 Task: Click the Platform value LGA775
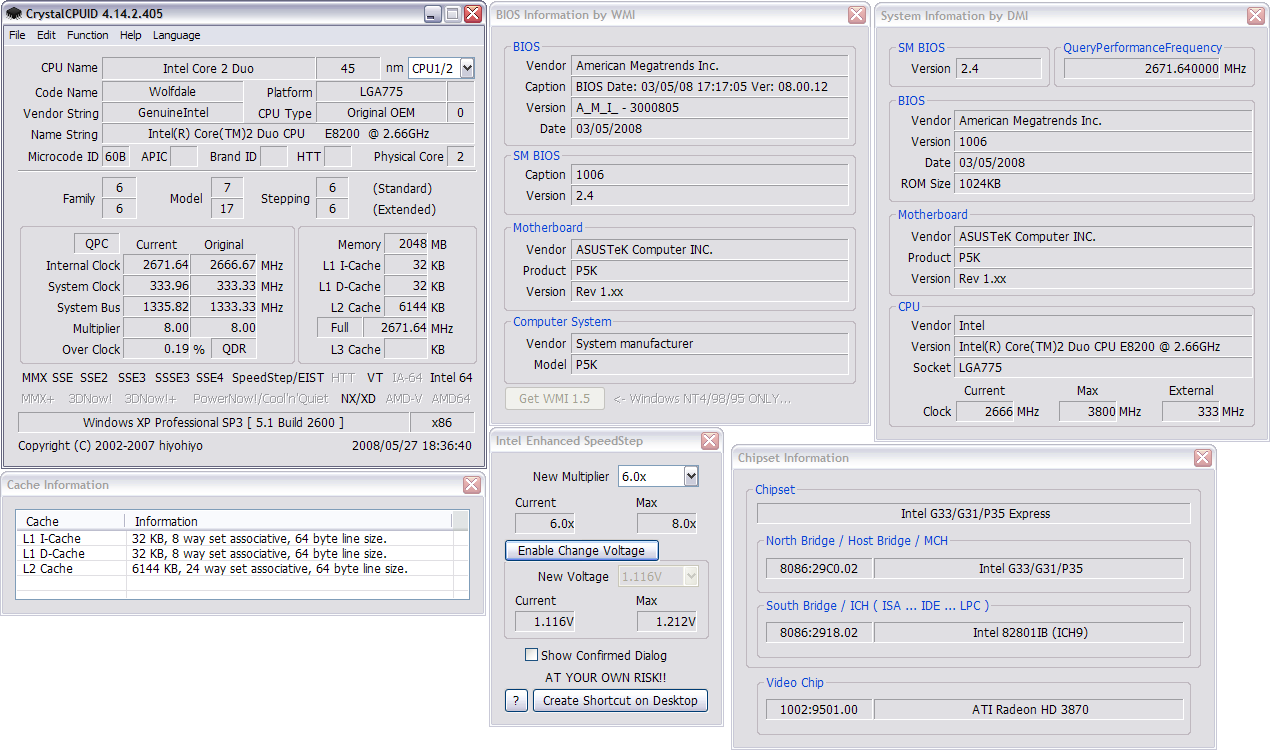(381, 92)
